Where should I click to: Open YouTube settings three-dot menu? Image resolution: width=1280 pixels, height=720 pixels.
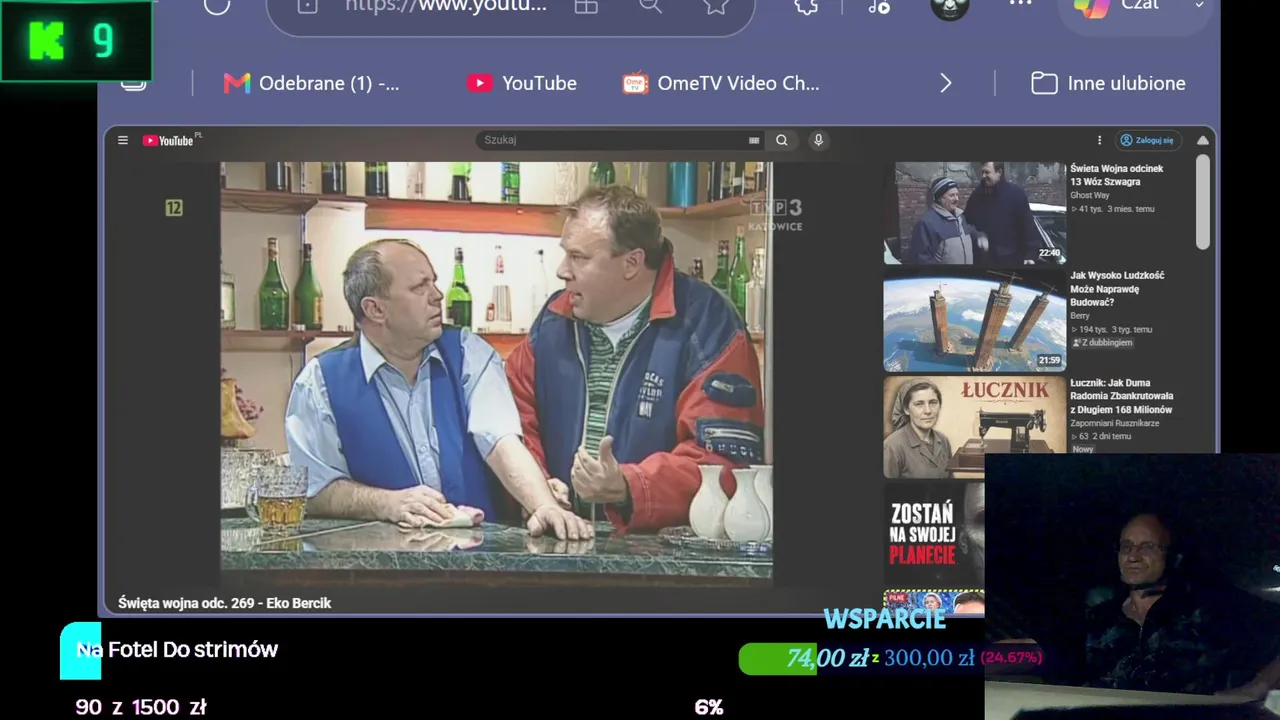(1099, 140)
